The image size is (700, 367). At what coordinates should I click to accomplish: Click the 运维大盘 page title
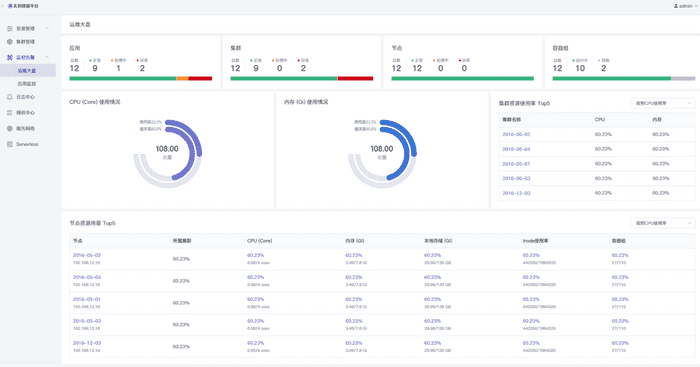click(x=80, y=25)
